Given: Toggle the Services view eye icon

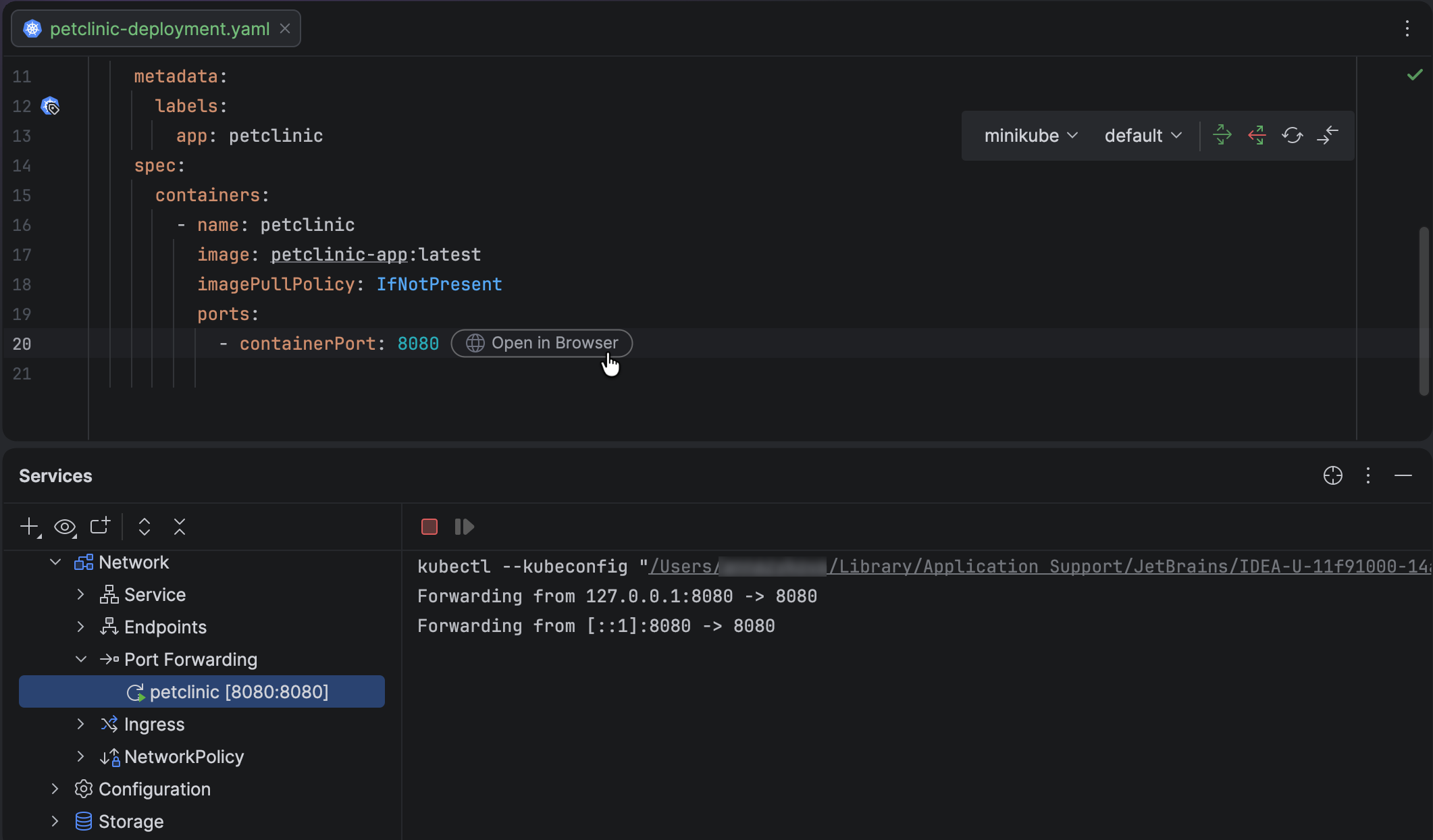Looking at the screenshot, I should (x=66, y=527).
